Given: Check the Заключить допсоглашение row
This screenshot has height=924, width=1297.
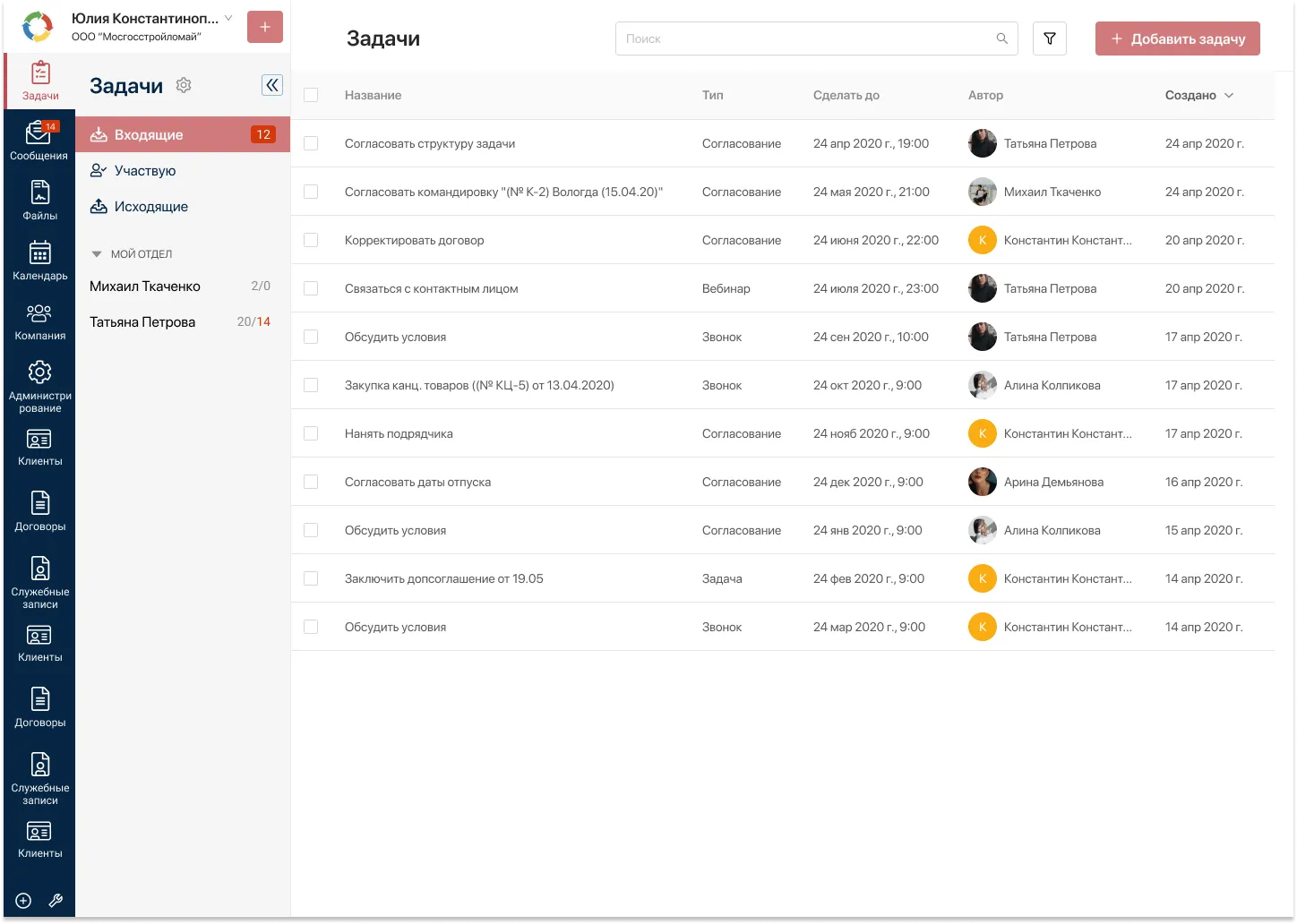Looking at the screenshot, I should coord(311,578).
